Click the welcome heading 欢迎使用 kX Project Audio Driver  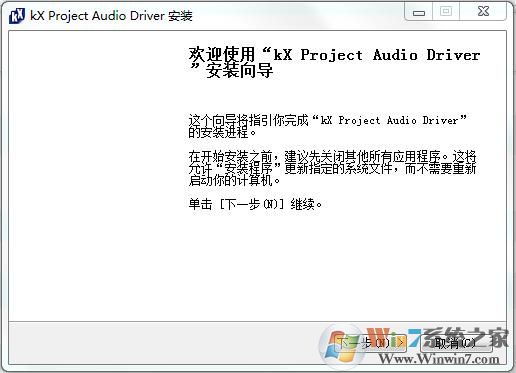(x=334, y=62)
